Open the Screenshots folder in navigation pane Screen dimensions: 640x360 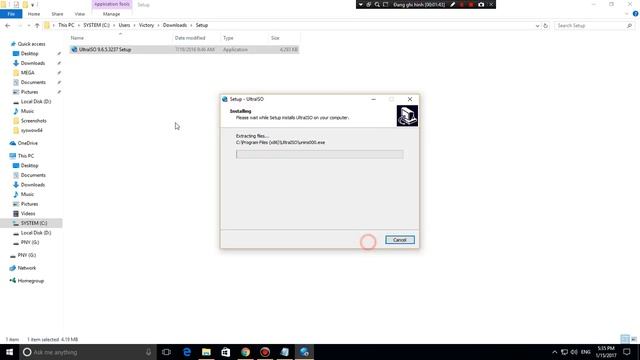pyautogui.click(x=33, y=121)
